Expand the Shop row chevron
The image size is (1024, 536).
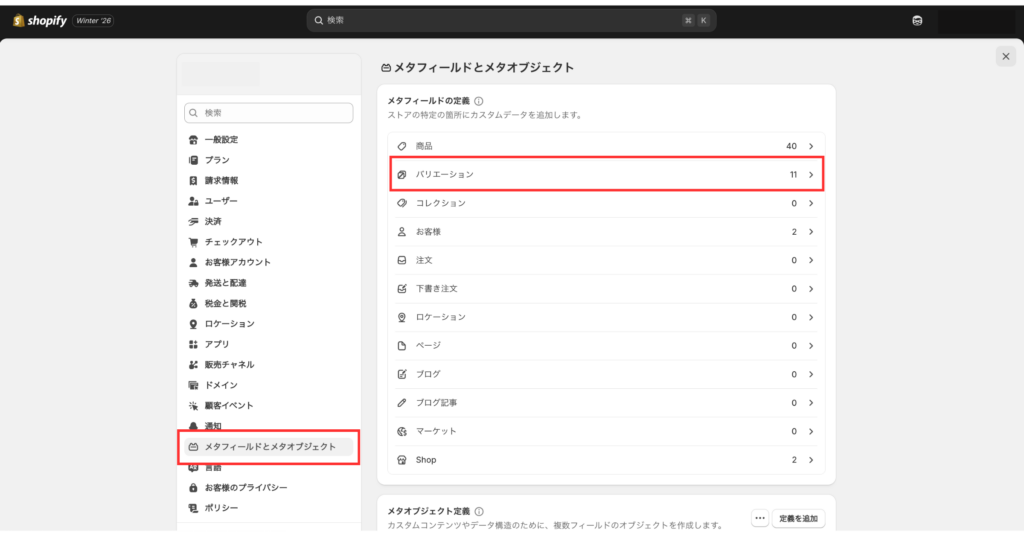pyautogui.click(x=811, y=460)
